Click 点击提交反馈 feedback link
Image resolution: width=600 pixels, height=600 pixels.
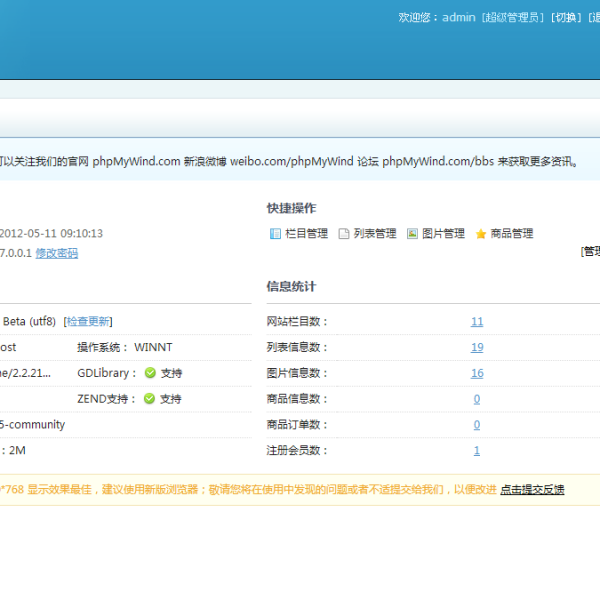pyautogui.click(x=532, y=489)
